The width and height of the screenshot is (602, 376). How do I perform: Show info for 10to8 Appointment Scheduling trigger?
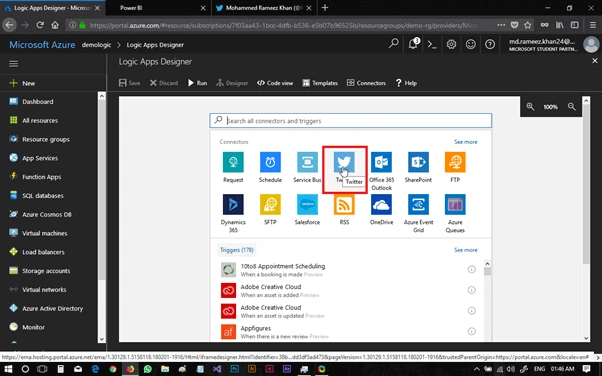click(x=471, y=269)
